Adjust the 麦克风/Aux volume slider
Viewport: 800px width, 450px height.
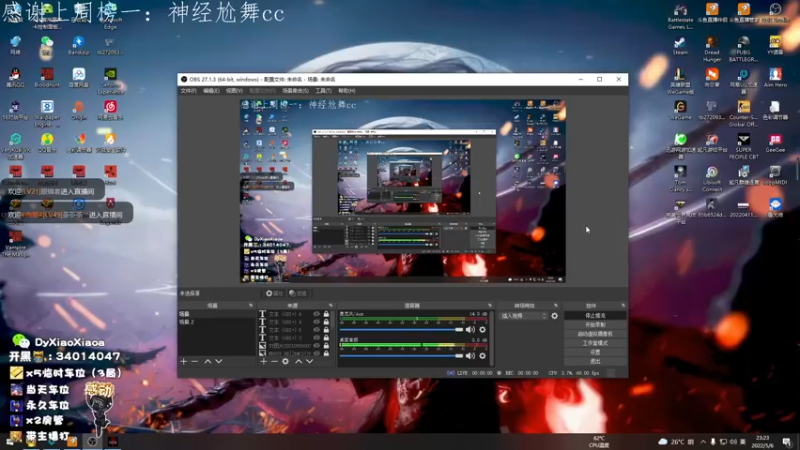(402, 330)
